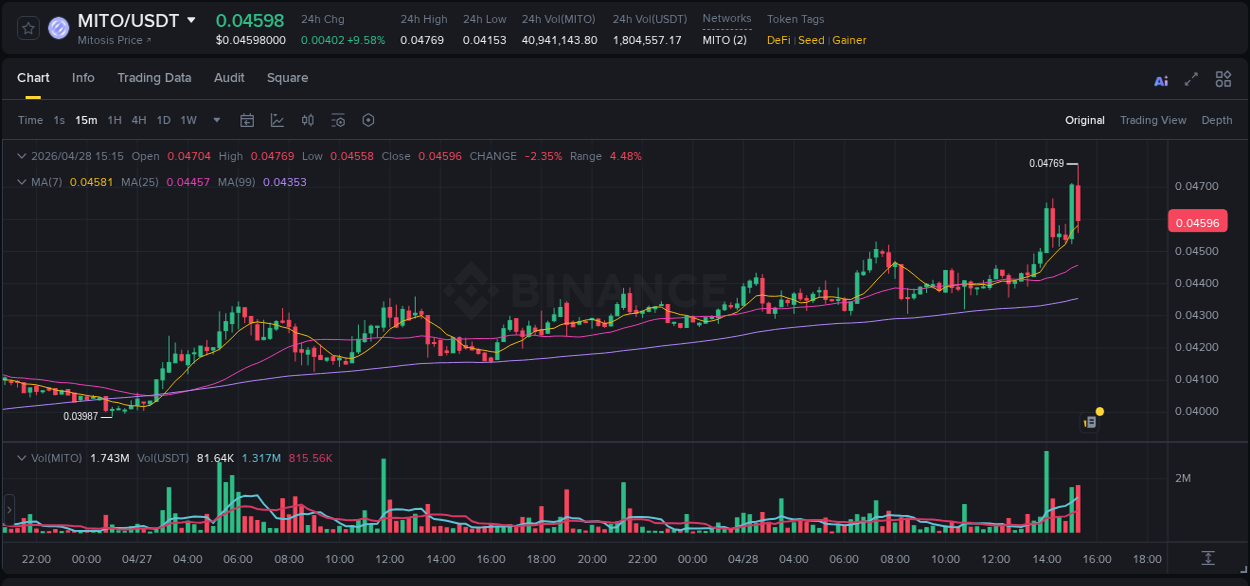Select the chart style icon

point(277,120)
